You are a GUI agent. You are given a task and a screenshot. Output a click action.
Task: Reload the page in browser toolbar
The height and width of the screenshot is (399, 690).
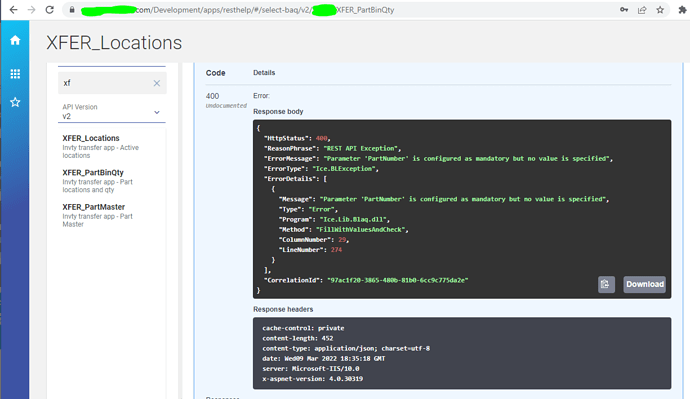point(49,10)
